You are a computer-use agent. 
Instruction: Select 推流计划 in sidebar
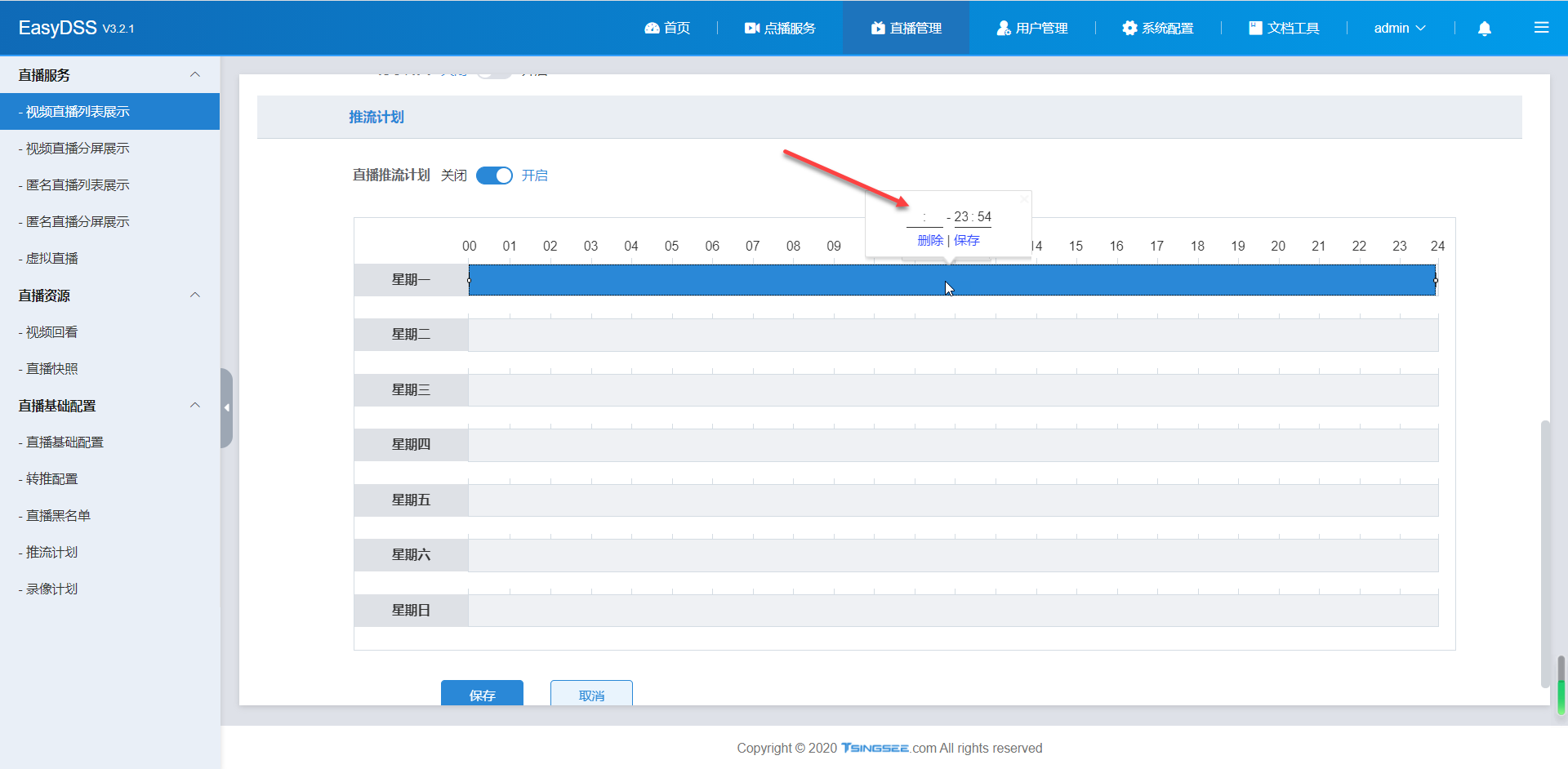point(109,552)
